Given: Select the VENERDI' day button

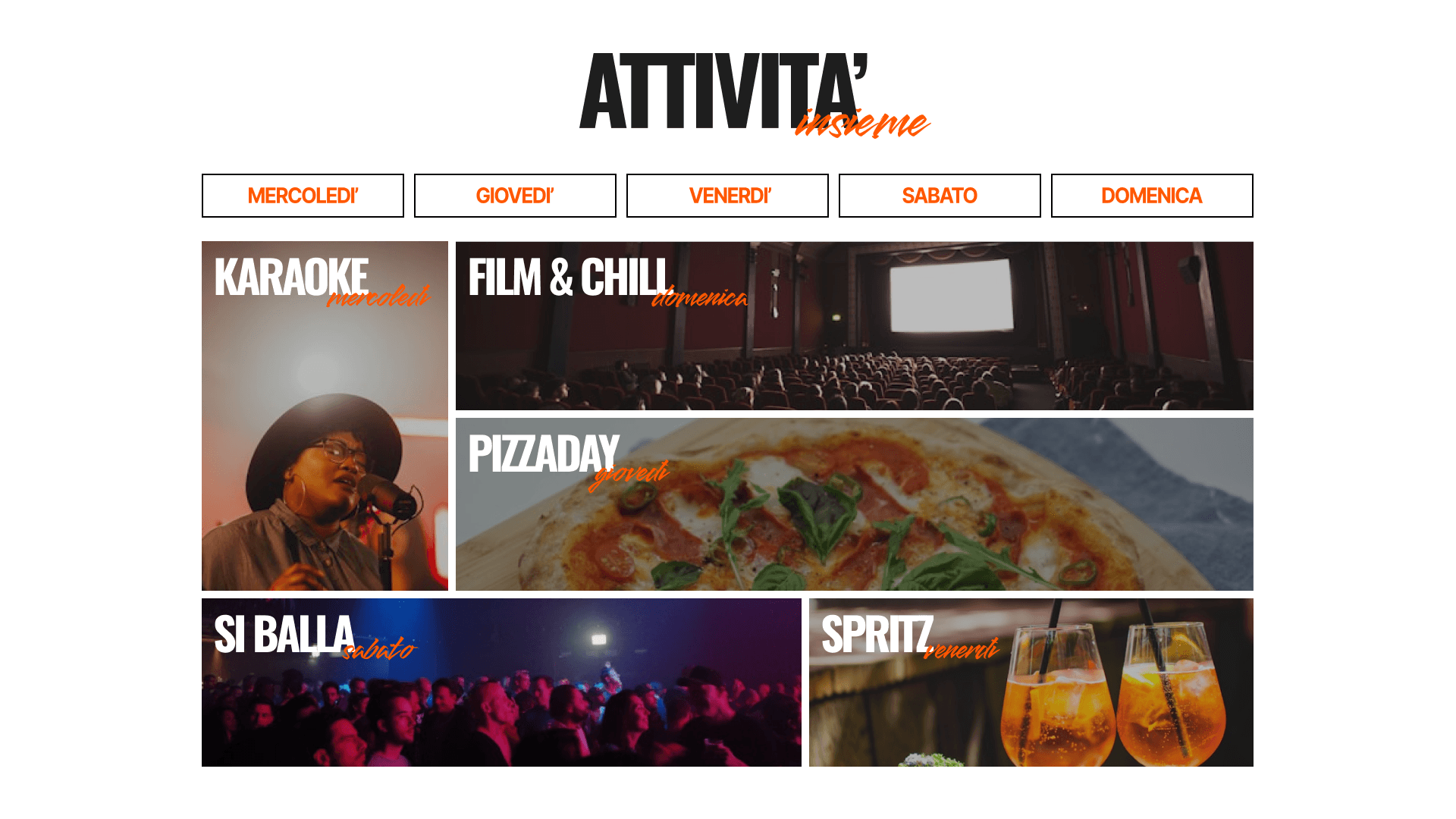Looking at the screenshot, I should pyautogui.click(x=727, y=196).
